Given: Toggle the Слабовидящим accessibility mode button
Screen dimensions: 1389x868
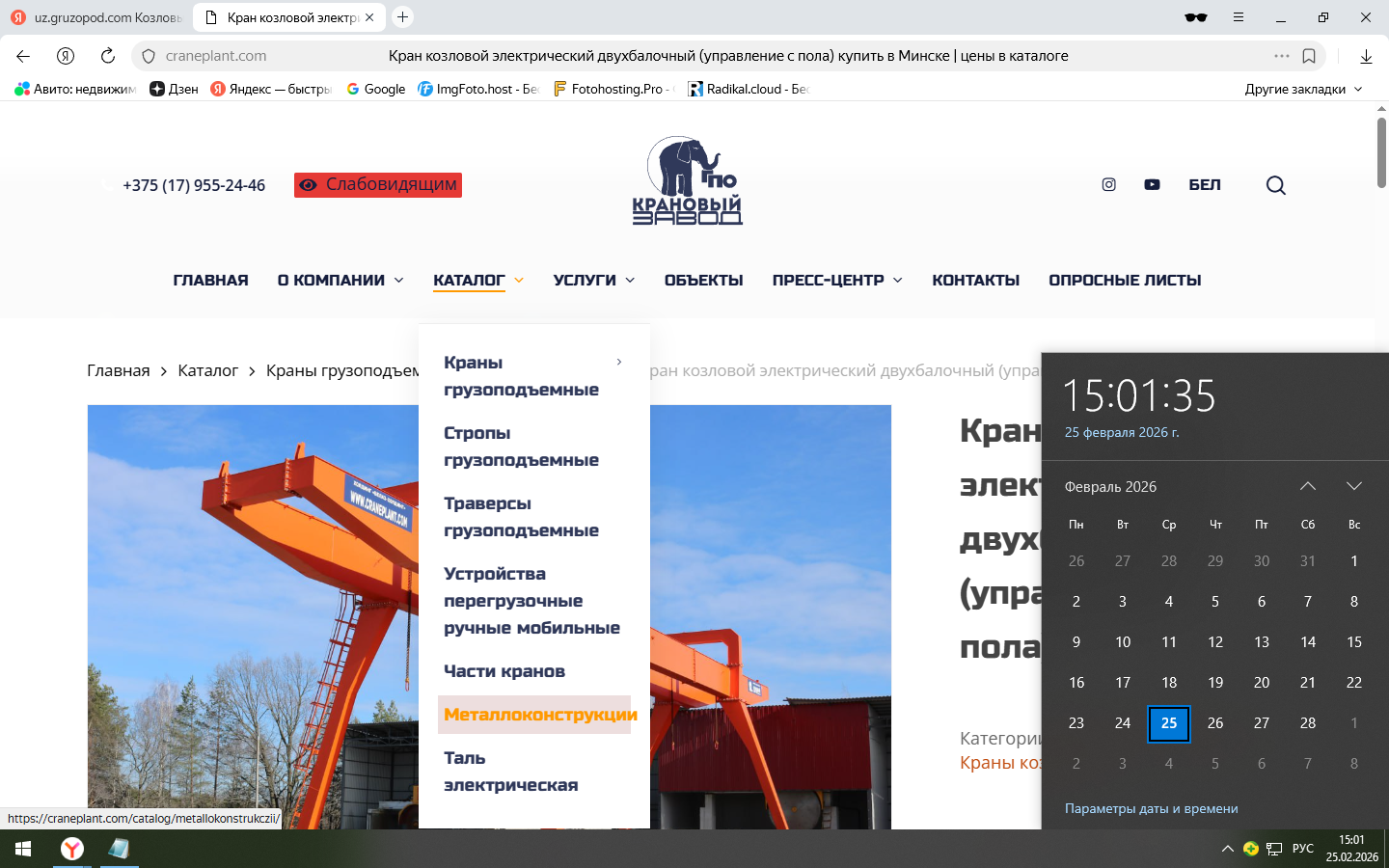Looking at the screenshot, I should [x=378, y=185].
